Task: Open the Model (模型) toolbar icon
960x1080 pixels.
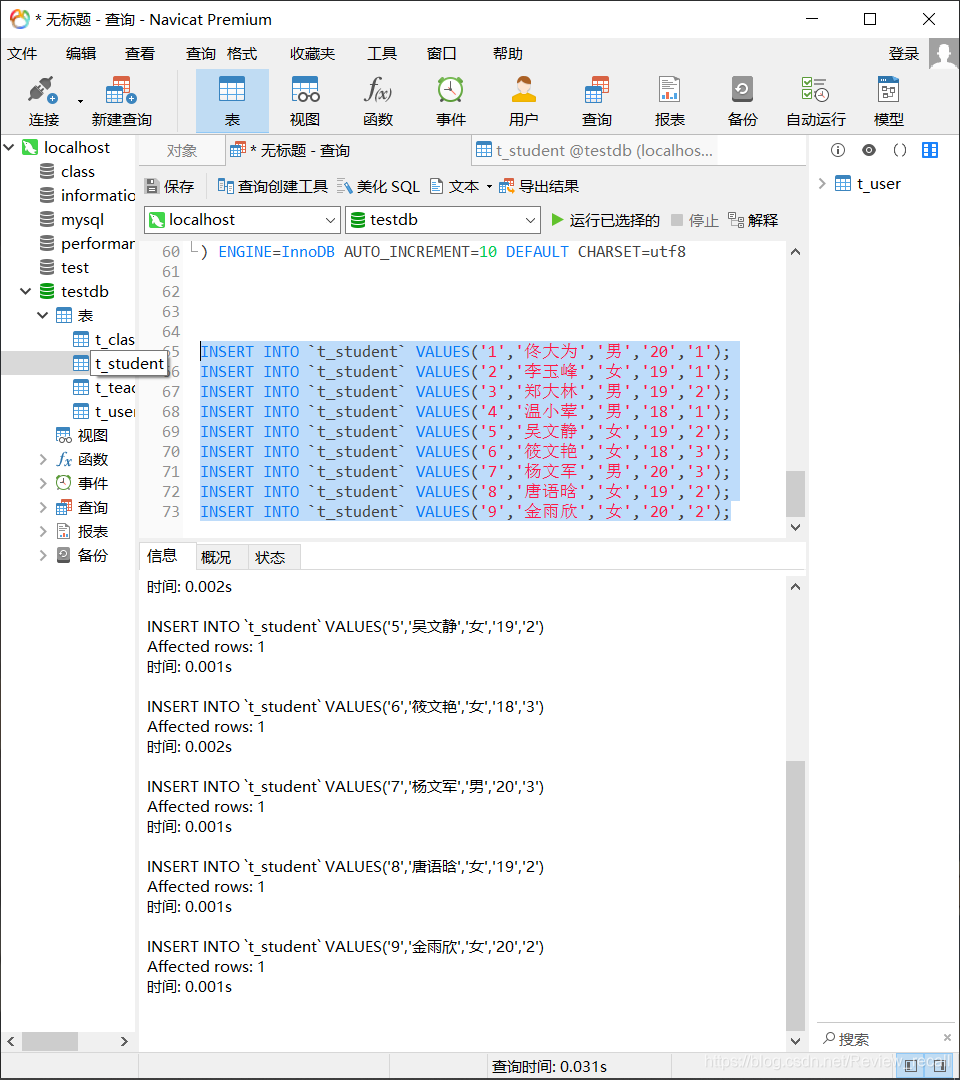Action: pyautogui.click(x=888, y=101)
